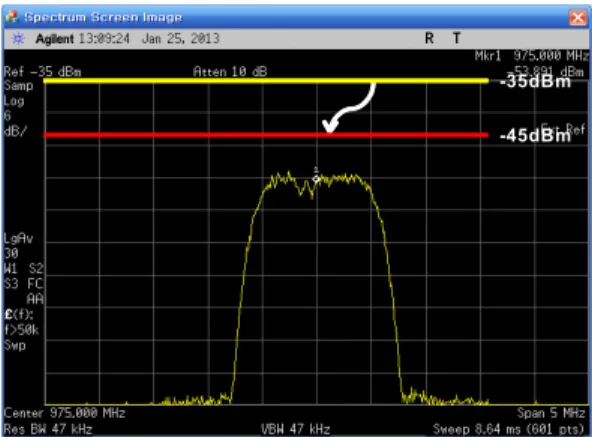Click the '13:09:24' time stamp
Image resolution: width=592 pixels, height=437 pixels.
click(104, 39)
